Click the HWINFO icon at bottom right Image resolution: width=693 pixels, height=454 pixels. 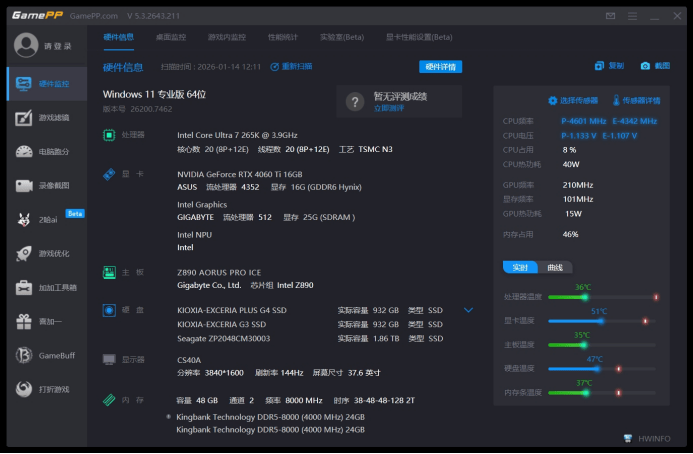click(628, 439)
